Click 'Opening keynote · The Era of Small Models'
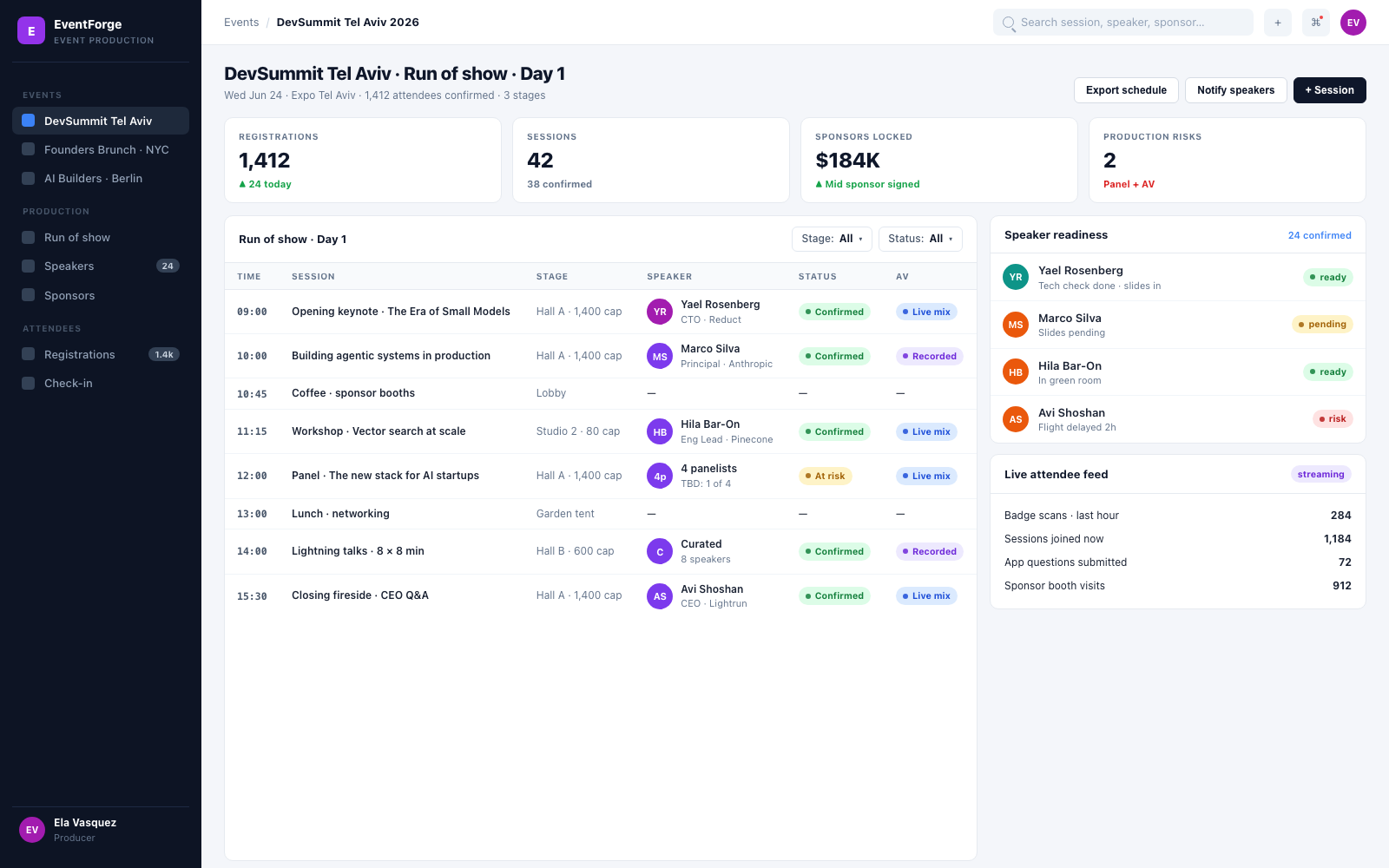Image resolution: width=1389 pixels, height=868 pixels. [401, 312]
